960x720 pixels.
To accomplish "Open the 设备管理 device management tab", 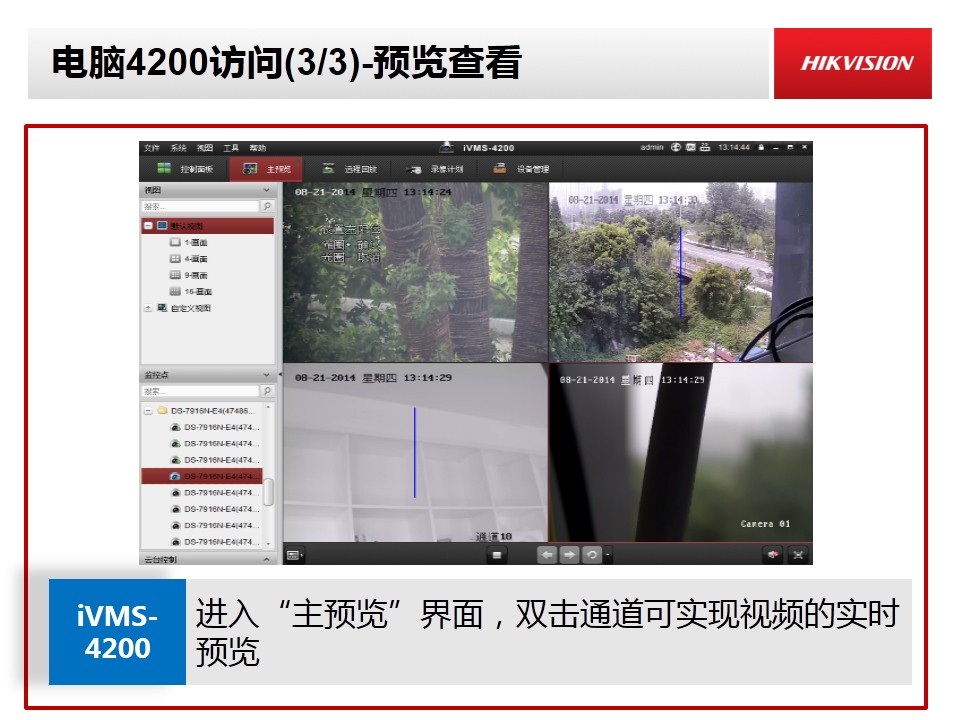I will pyautogui.click(x=522, y=169).
